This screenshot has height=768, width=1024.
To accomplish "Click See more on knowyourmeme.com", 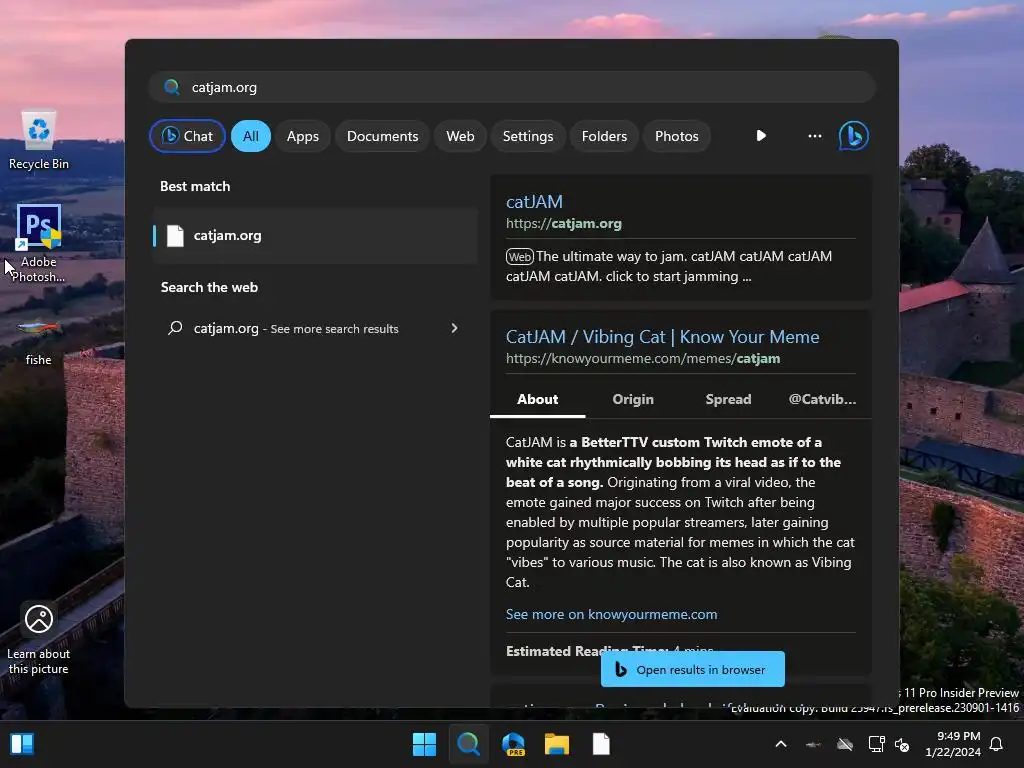I will 611,614.
